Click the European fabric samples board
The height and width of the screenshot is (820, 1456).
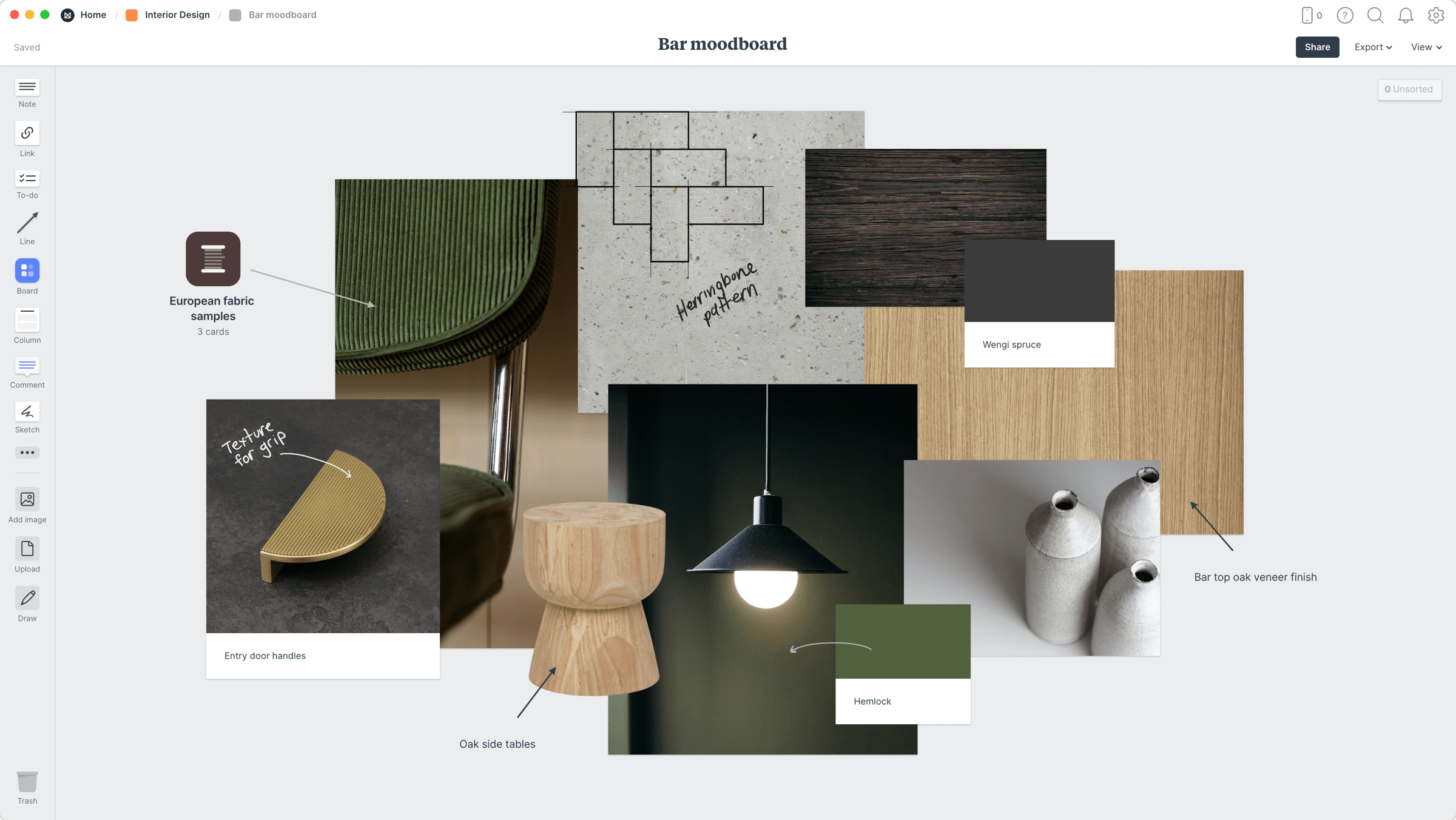click(212, 258)
